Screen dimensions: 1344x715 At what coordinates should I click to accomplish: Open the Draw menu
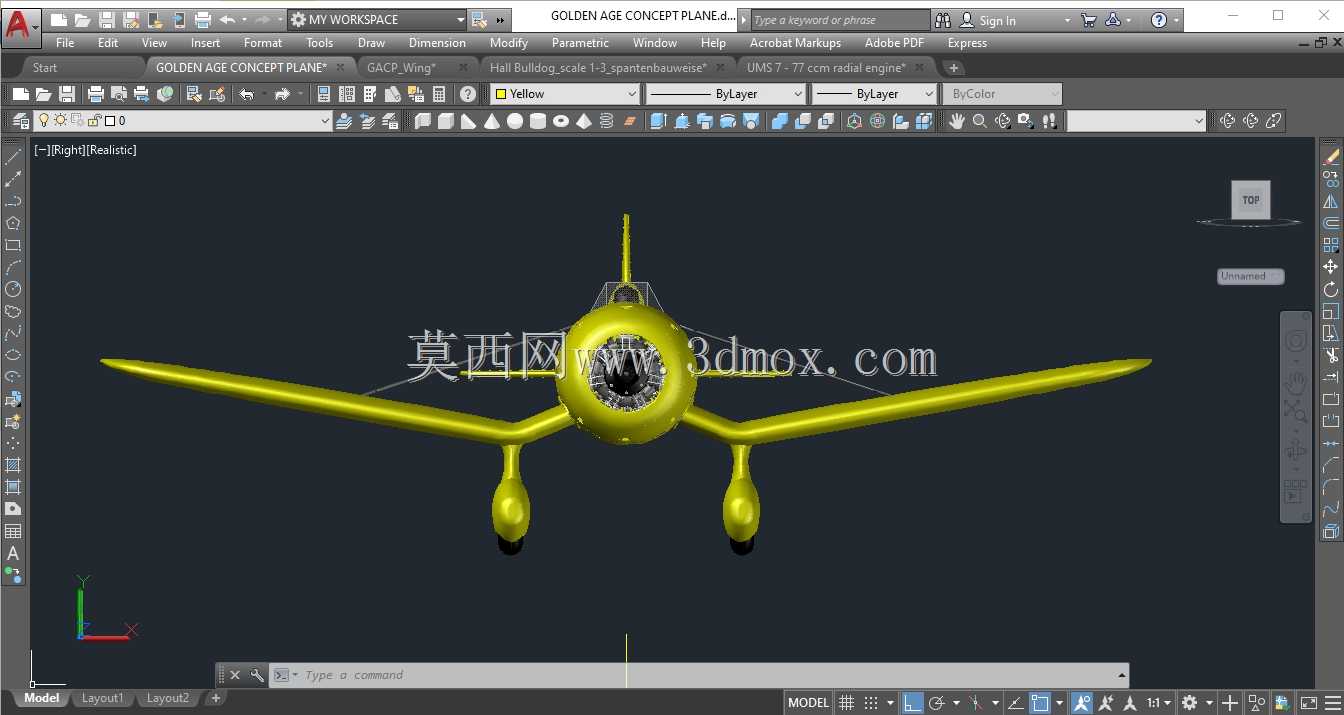(371, 43)
